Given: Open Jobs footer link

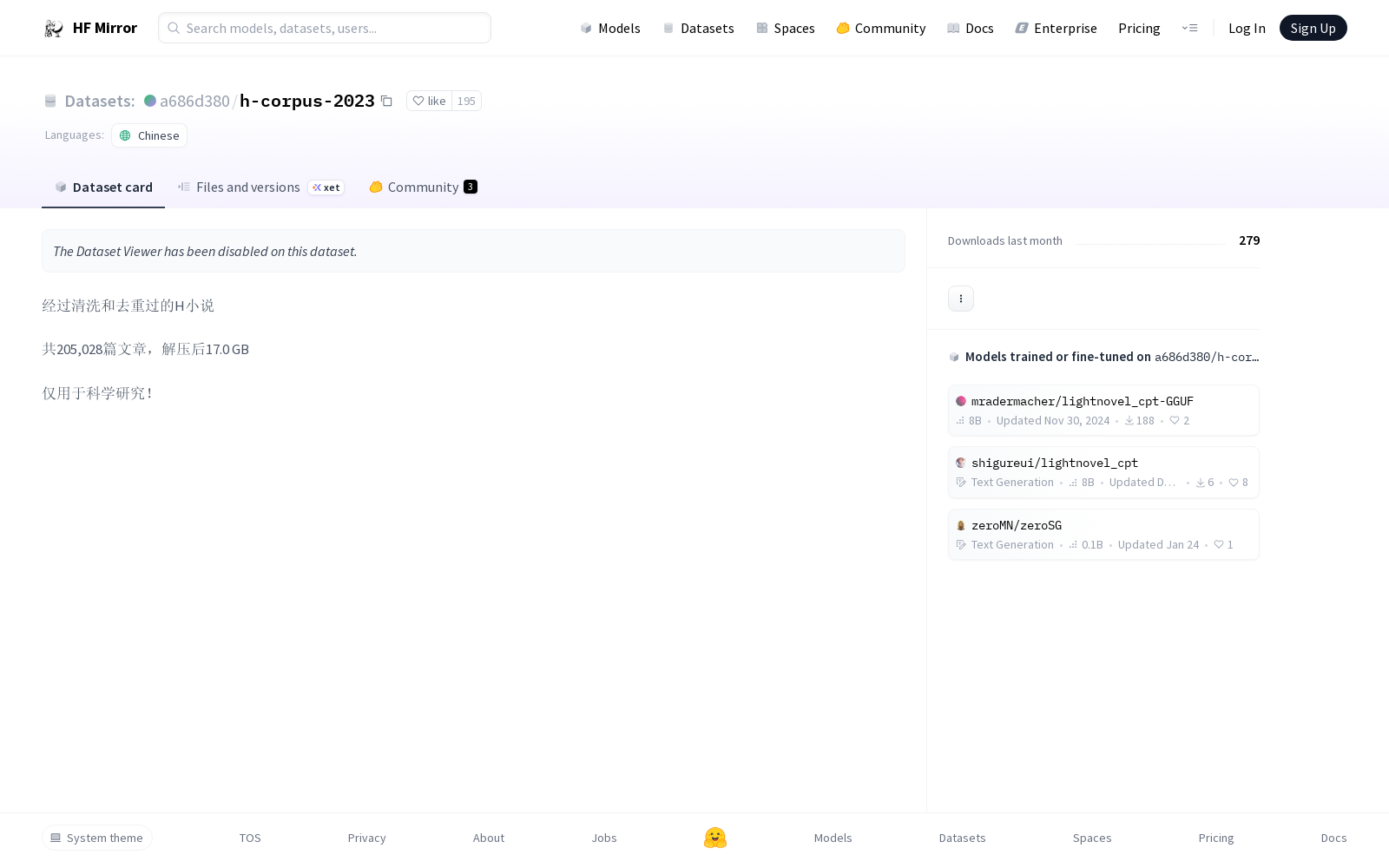Looking at the screenshot, I should coord(604,838).
